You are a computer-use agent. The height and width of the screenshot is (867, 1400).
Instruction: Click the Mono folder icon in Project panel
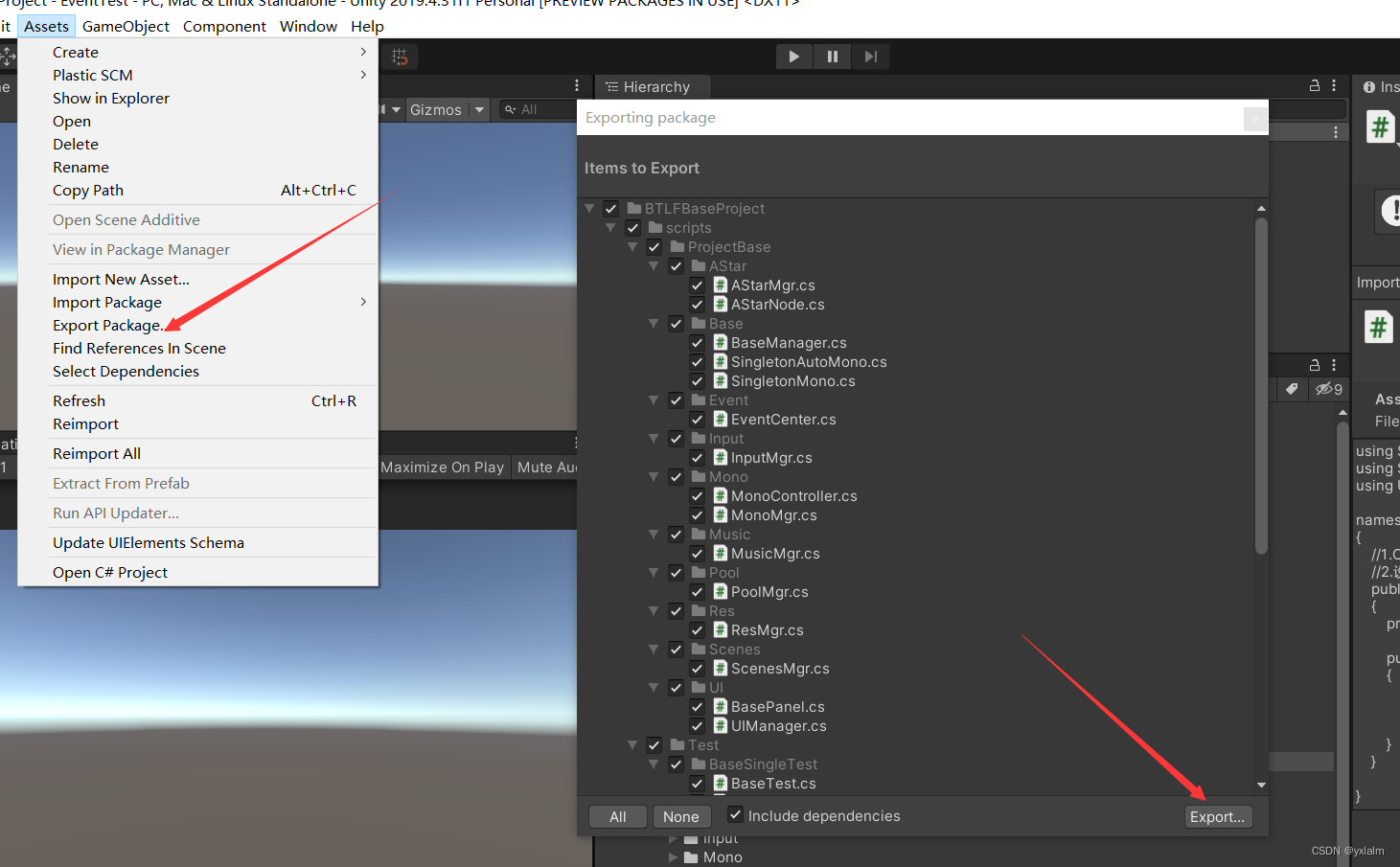691,857
